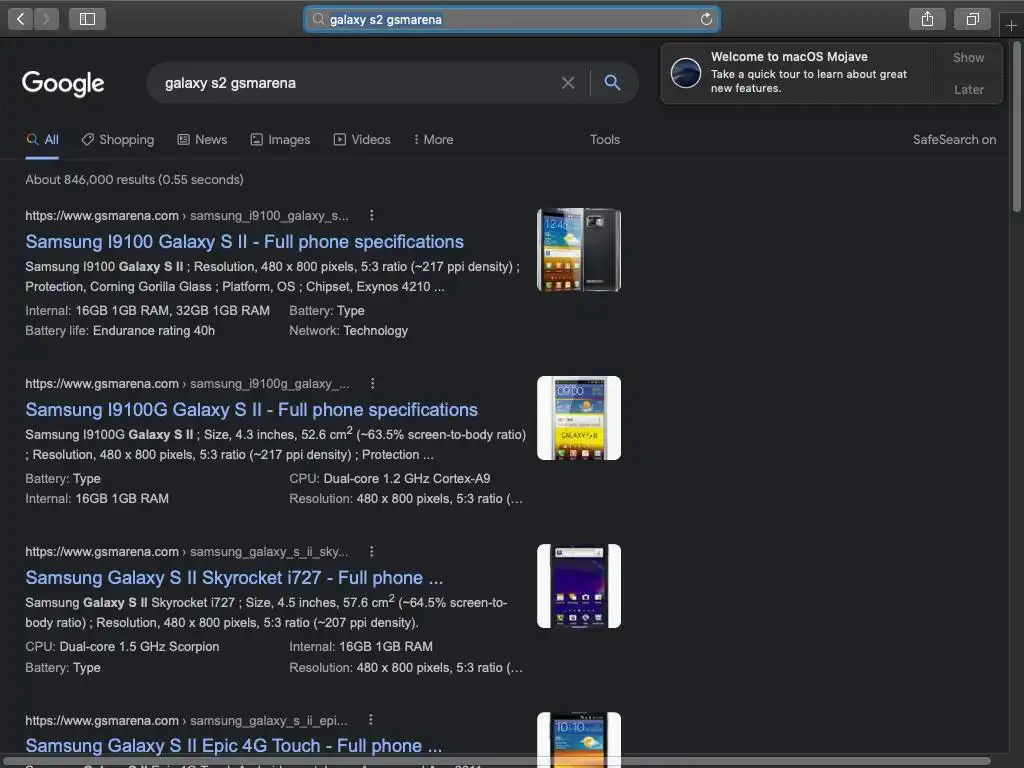Open options menu for I9100G result
This screenshot has width=1024, height=768.
(372, 383)
